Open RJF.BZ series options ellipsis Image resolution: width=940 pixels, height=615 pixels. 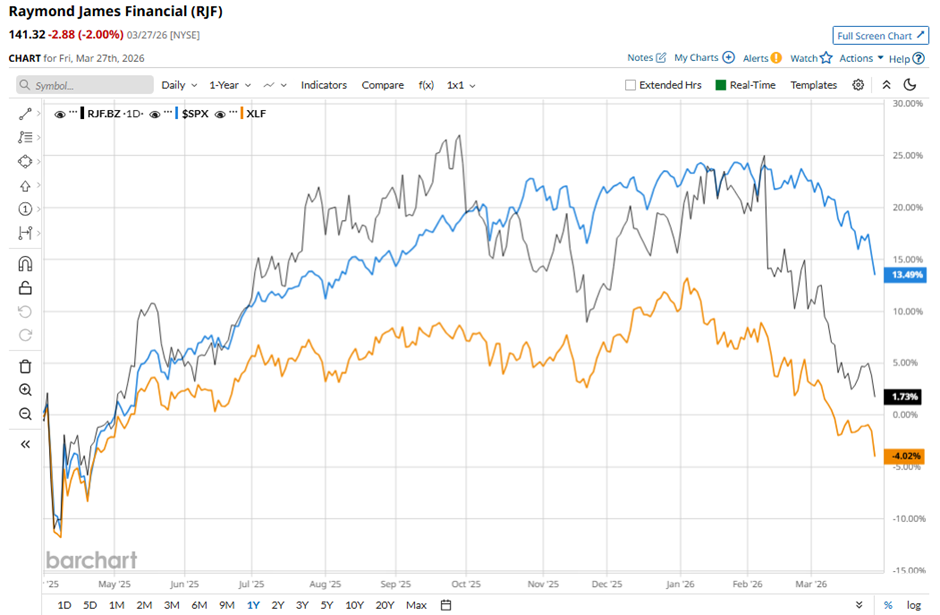tap(73, 113)
